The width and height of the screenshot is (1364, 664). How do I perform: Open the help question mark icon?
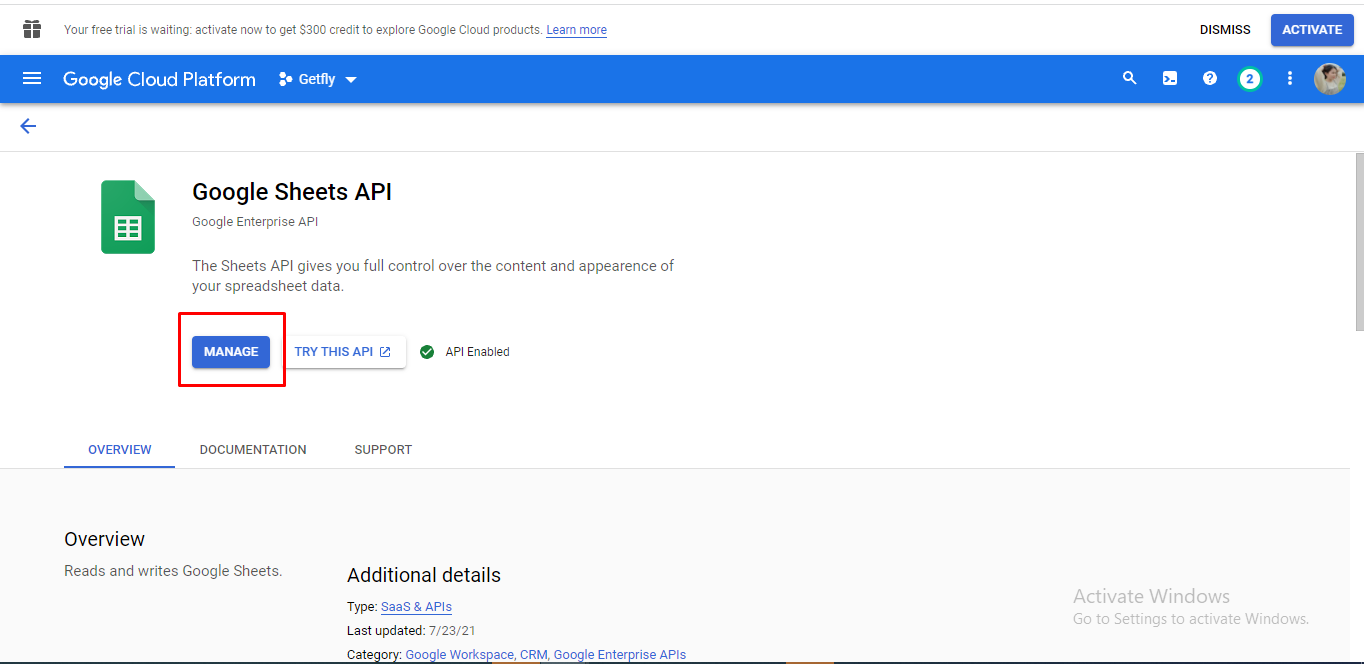(x=1210, y=79)
